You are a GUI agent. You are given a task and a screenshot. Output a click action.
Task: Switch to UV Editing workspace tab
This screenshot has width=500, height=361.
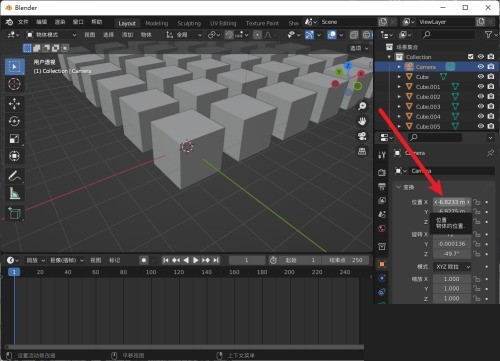(223, 23)
